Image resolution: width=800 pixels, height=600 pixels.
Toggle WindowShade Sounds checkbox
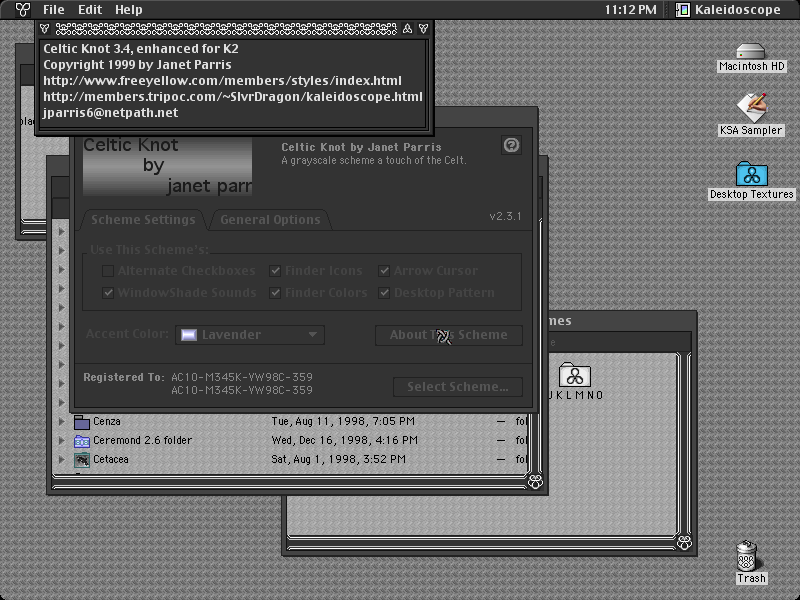[108, 293]
